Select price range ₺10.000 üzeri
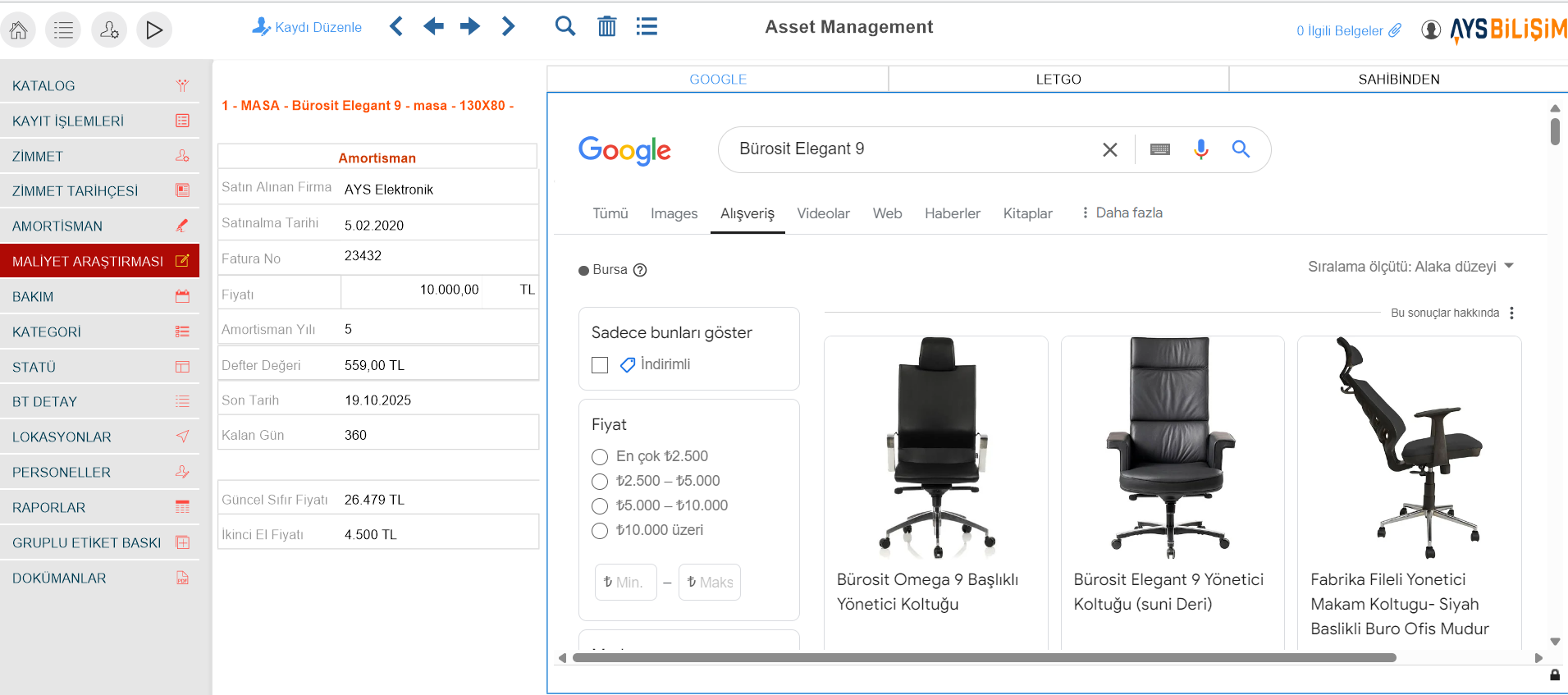 (600, 531)
